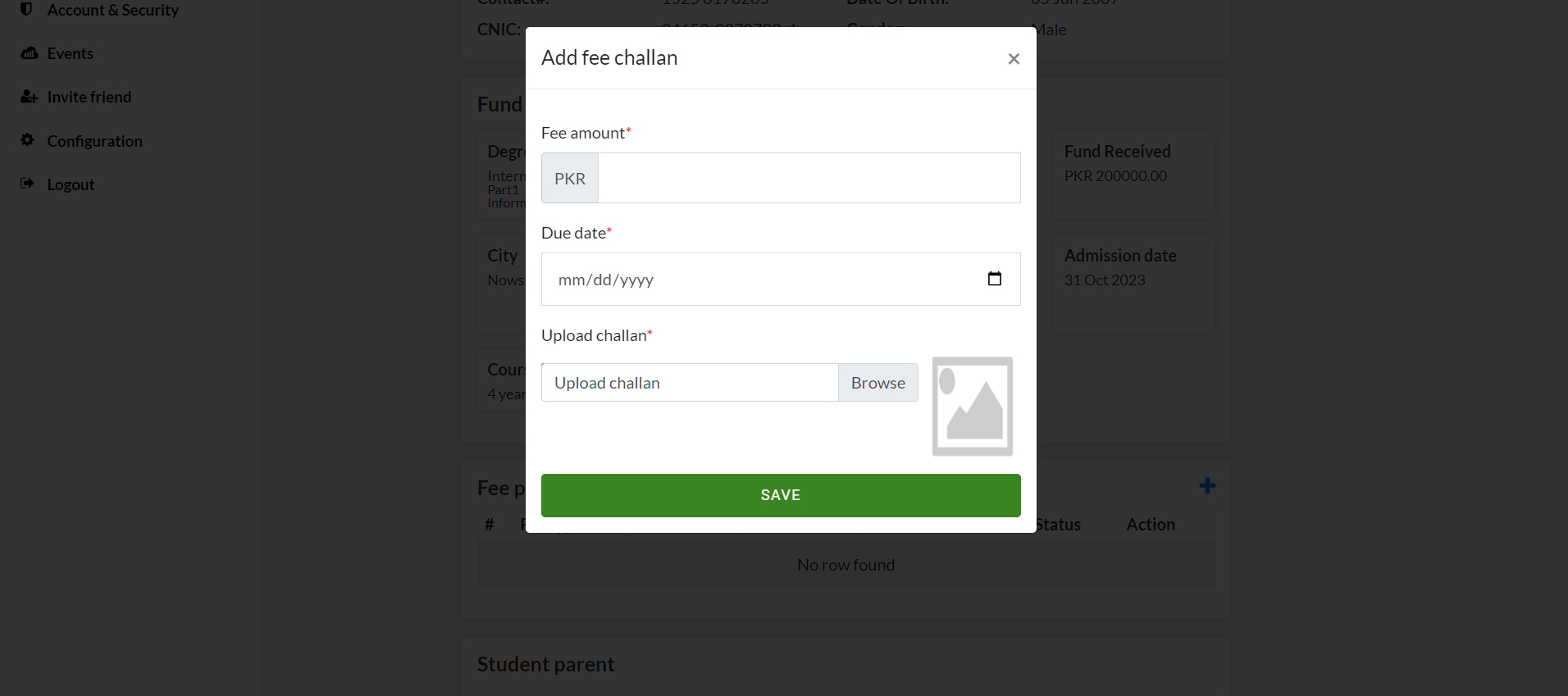Click the Upload challan file text box
The width and height of the screenshot is (1568, 696).
[x=689, y=383]
